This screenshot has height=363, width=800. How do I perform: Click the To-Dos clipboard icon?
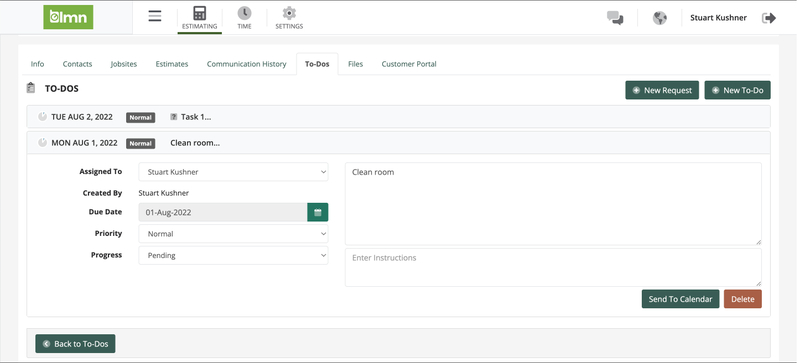click(31, 88)
